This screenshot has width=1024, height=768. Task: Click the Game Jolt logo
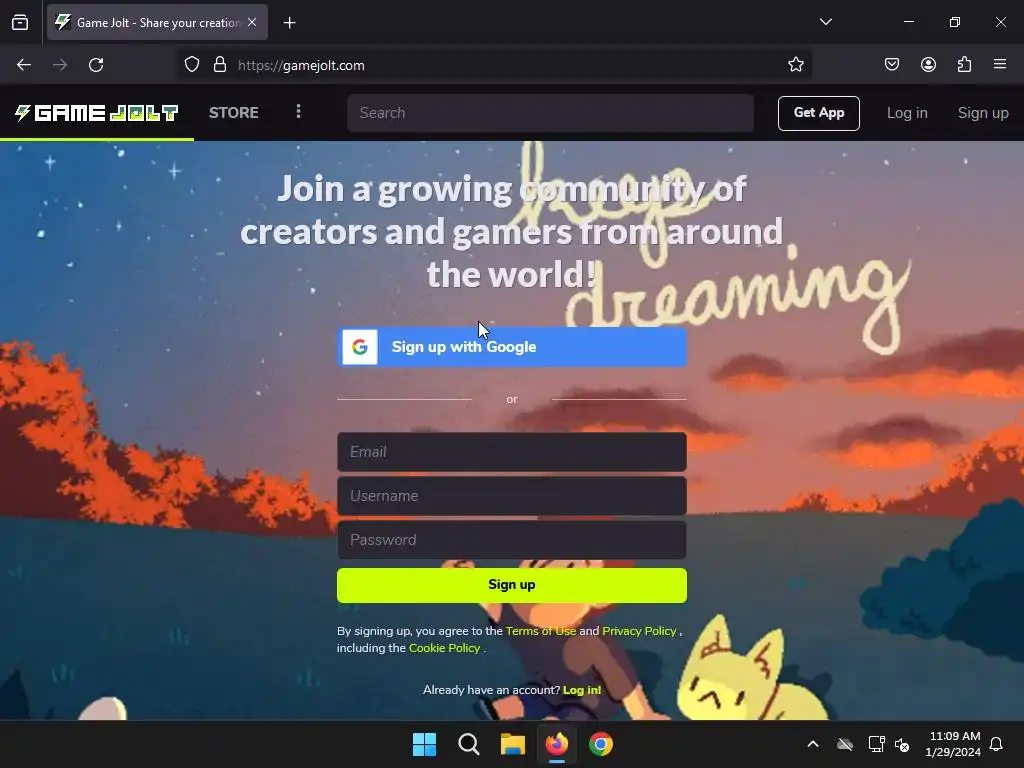[97, 113]
